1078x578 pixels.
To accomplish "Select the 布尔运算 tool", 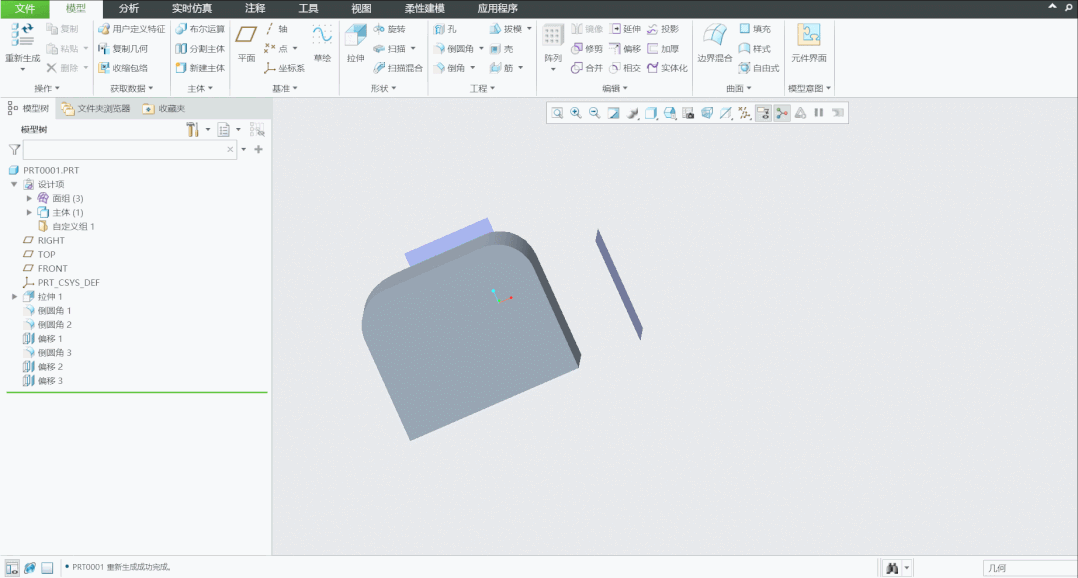I will click(200, 29).
